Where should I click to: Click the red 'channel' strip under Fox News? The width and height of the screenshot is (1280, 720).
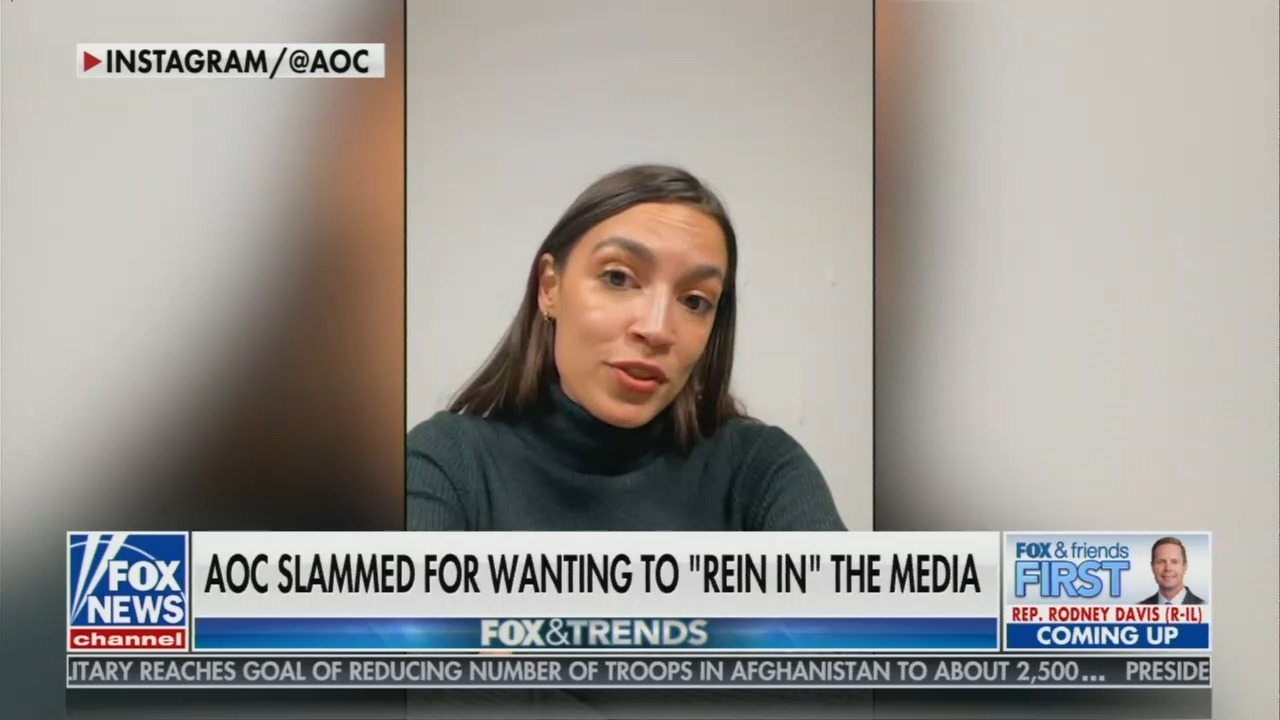pyautogui.click(x=128, y=639)
